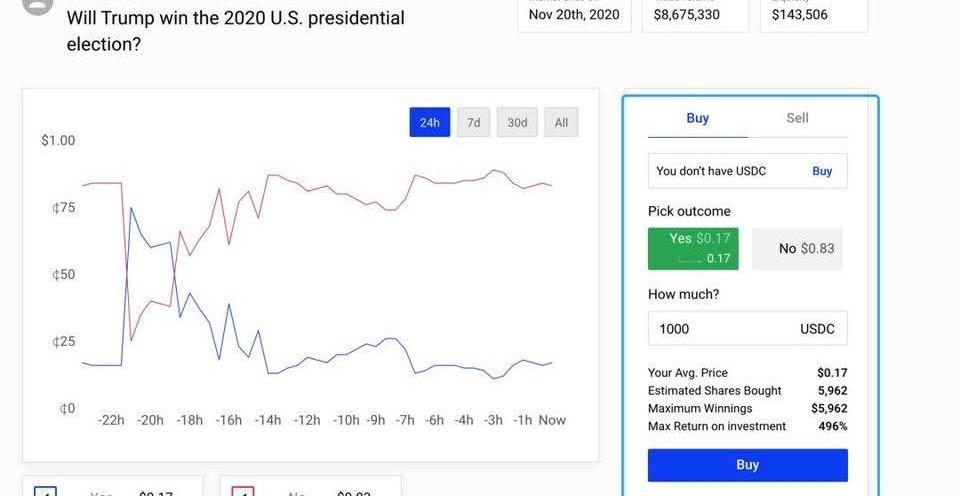Open the Sell tab
The height and width of the screenshot is (496, 960).
click(797, 118)
